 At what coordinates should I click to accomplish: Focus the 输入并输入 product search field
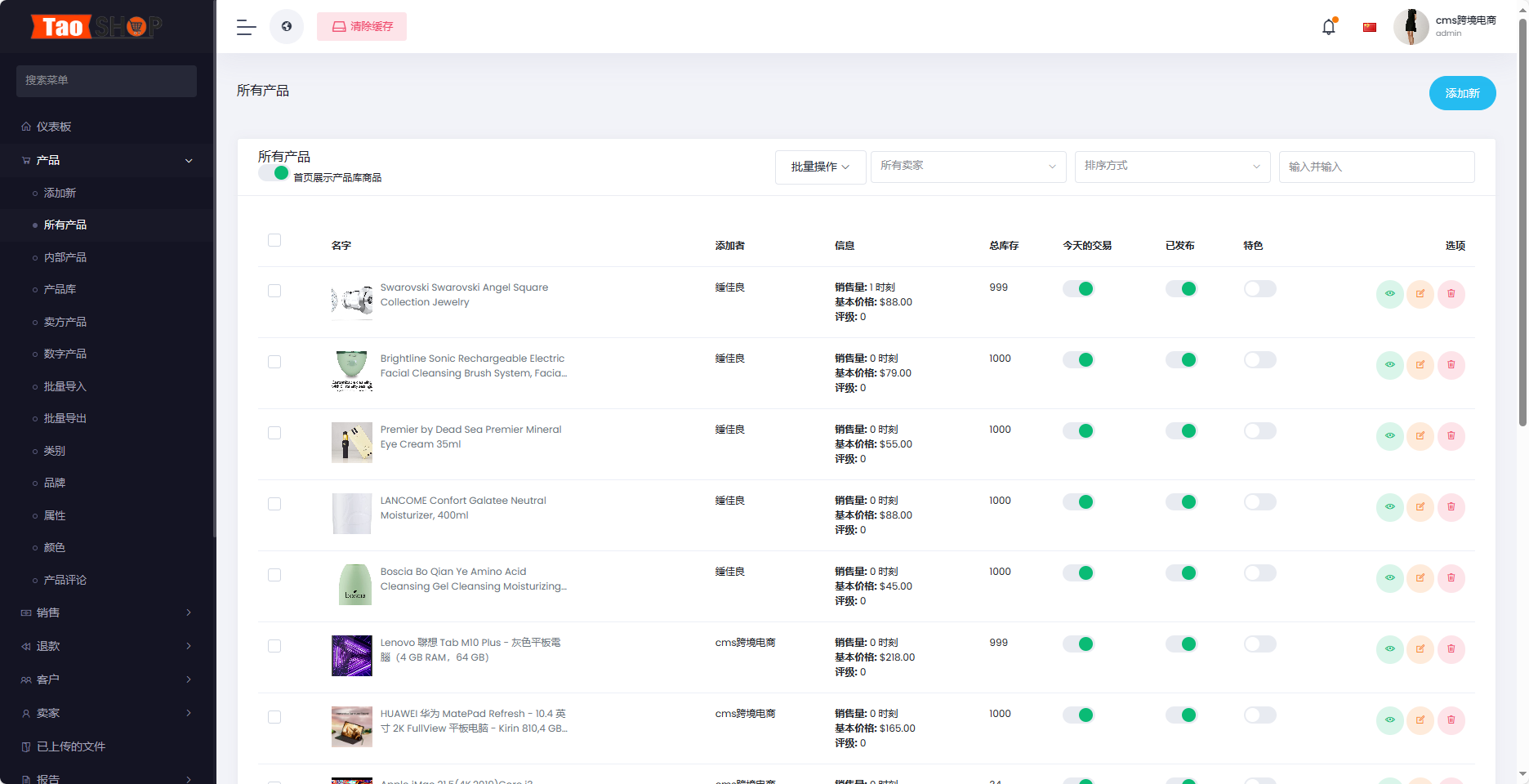[1376, 167]
